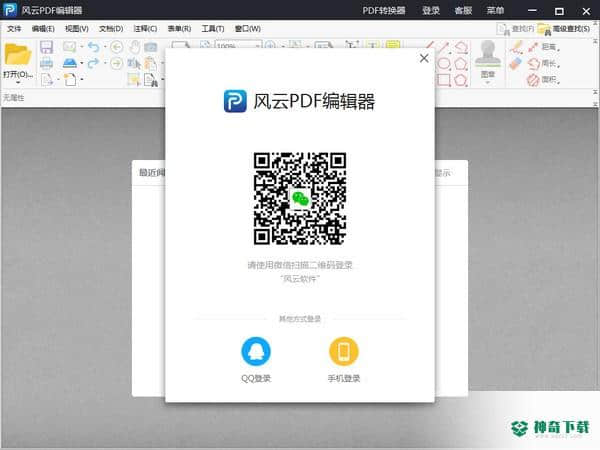The image size is (600, 450).
Task: Select the eraser tool
Action: [x=516, y=64]
